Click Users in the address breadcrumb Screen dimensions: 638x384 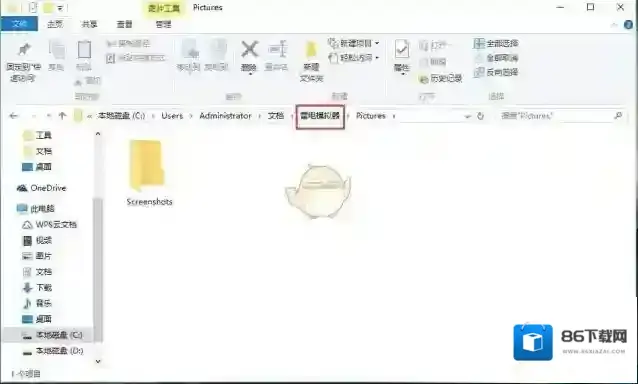(x=172, y=116)
